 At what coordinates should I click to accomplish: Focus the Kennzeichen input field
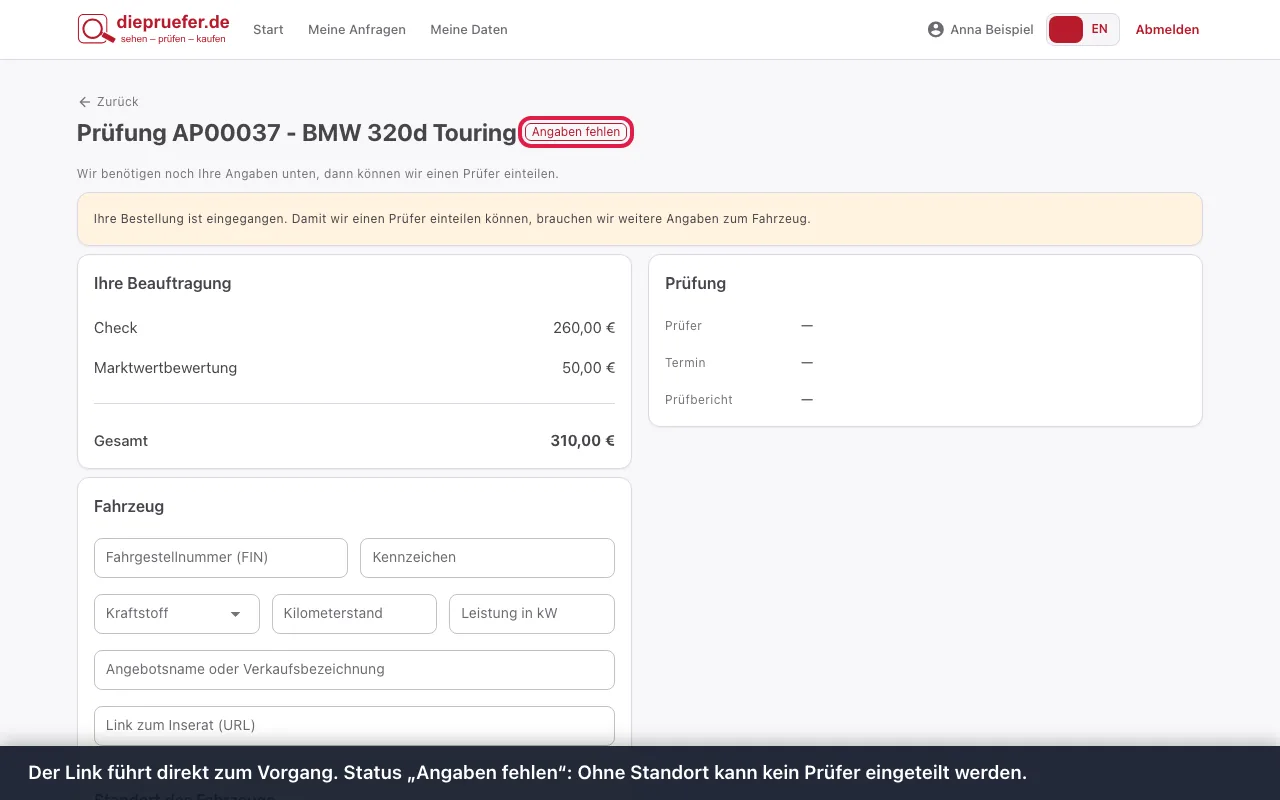click(x=487, y=558)
